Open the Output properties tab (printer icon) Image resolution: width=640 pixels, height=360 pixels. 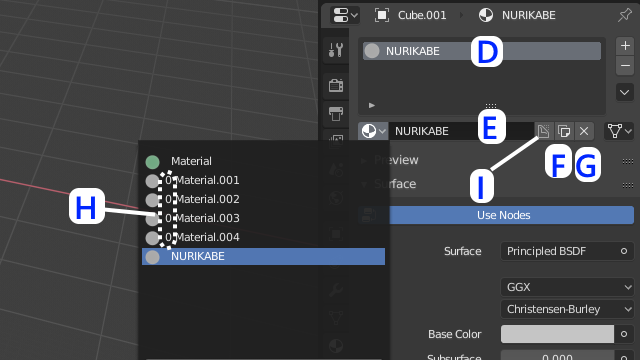pyautogui.click(x=336, y=113)
